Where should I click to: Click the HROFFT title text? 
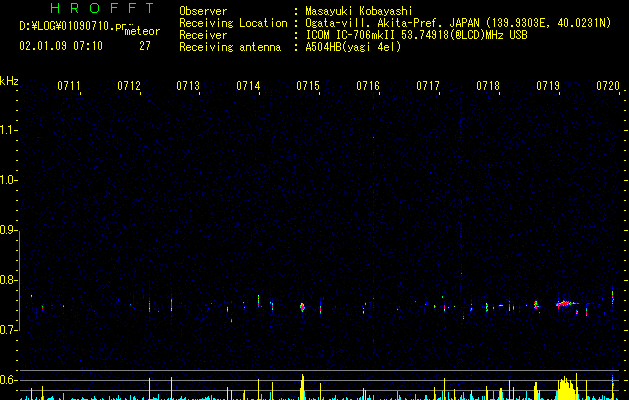click(103, 8)
